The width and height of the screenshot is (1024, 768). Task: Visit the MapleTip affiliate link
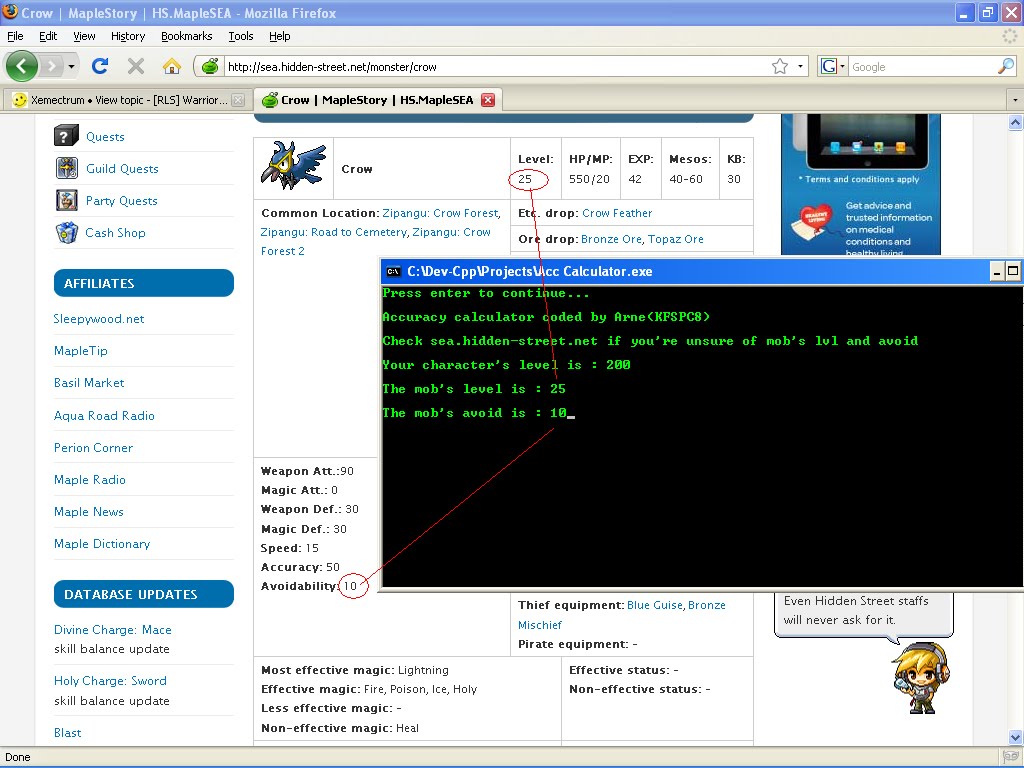click(x=80, y=351)
